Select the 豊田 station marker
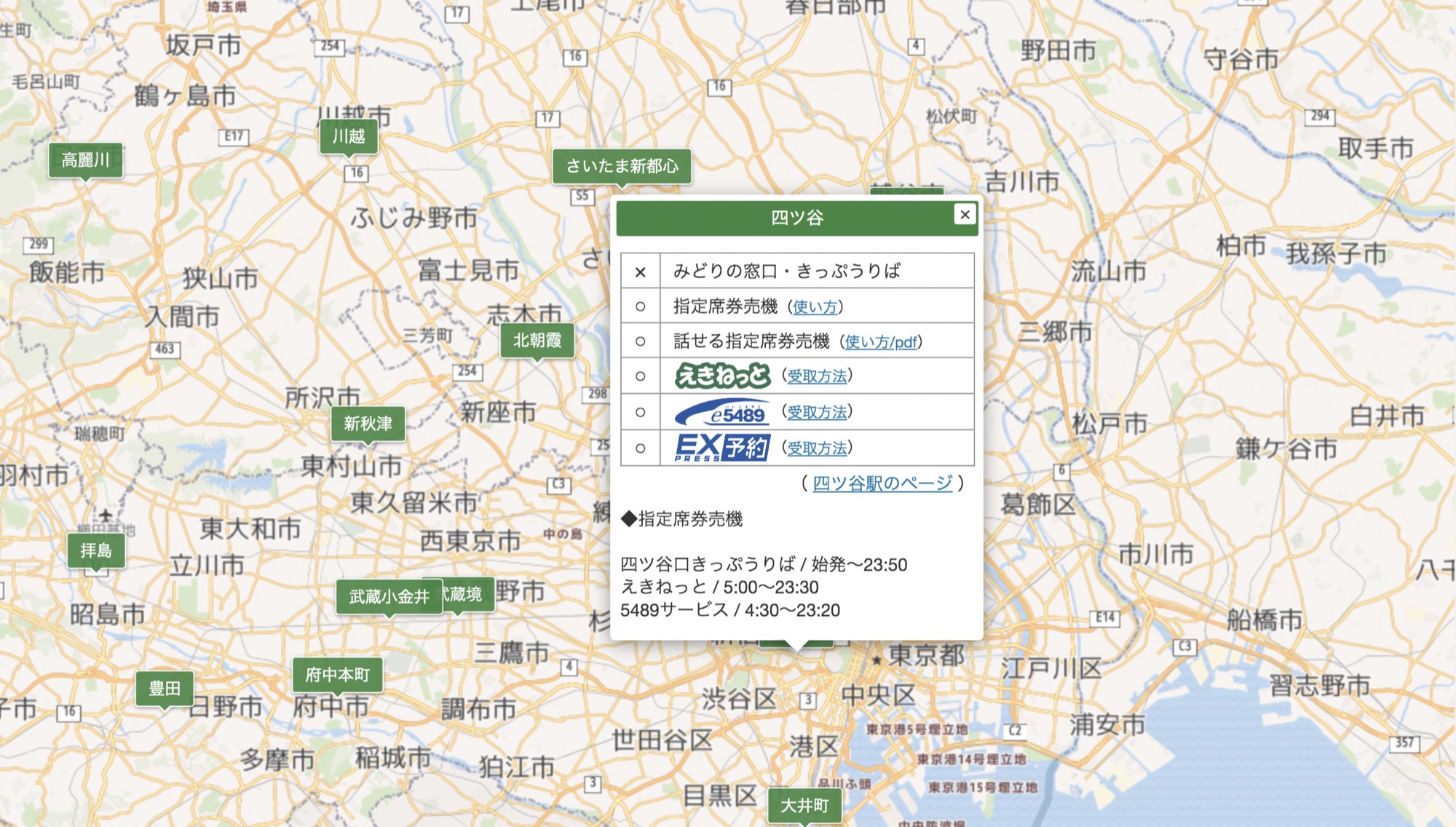The image size is (1456, 827). [x=165, y=689]
